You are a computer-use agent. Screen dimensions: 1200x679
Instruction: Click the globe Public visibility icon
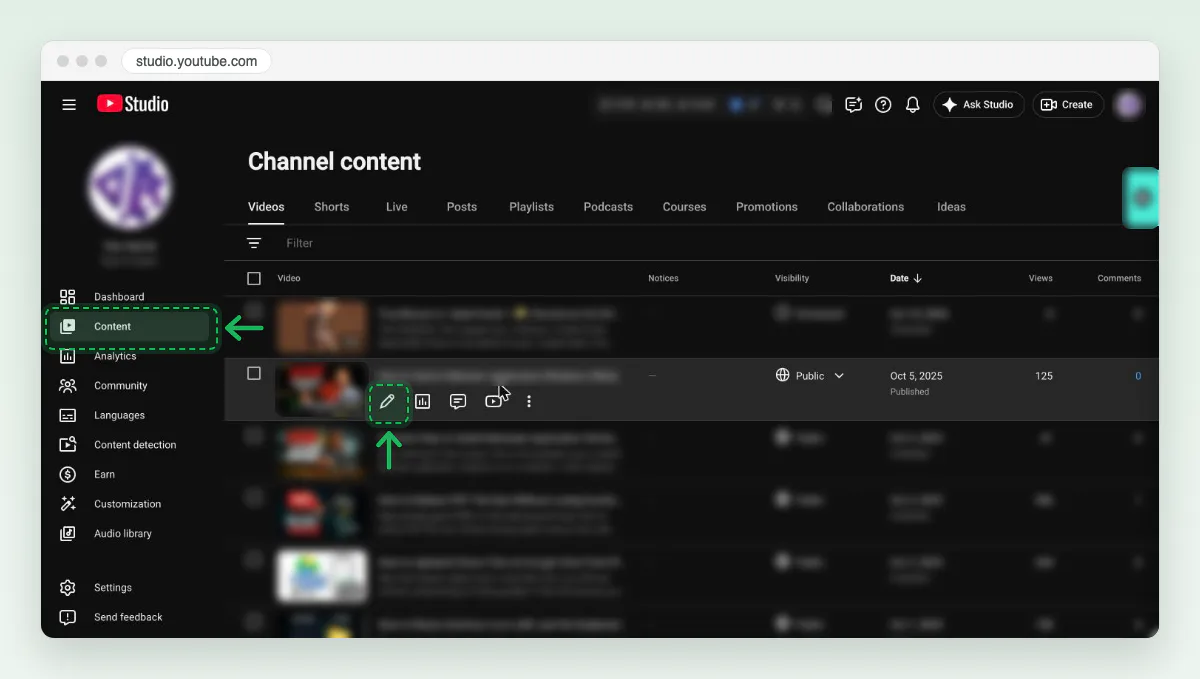click(x=783, y=375)
